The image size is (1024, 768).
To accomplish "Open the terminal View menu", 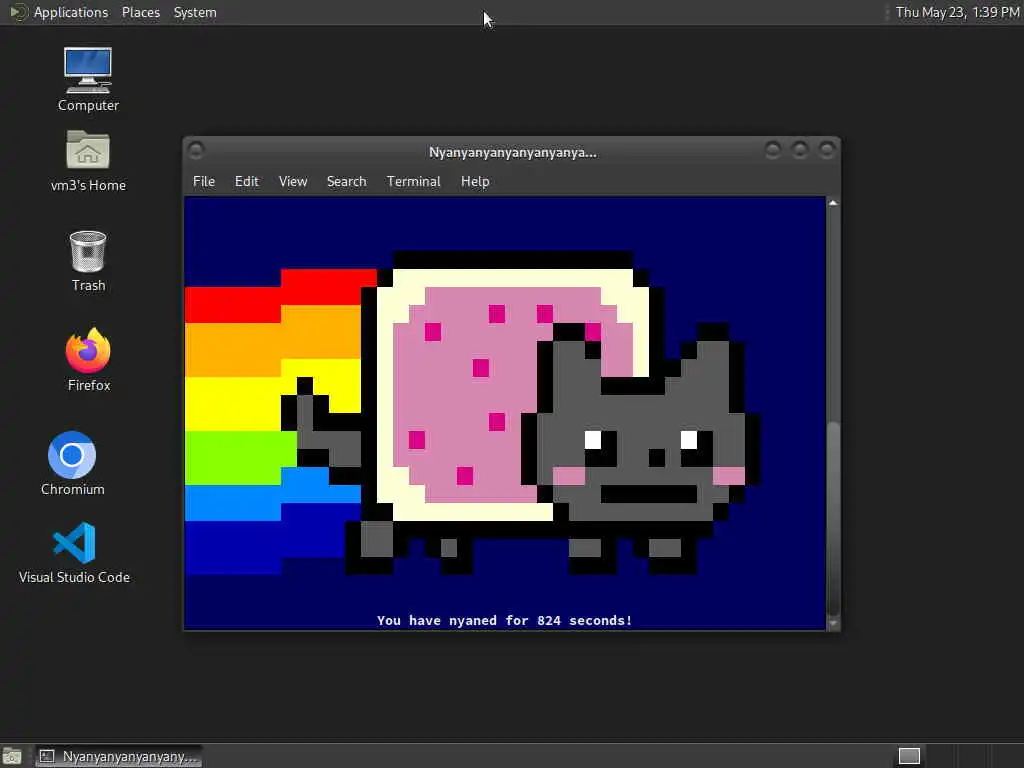I will [293, 182].
